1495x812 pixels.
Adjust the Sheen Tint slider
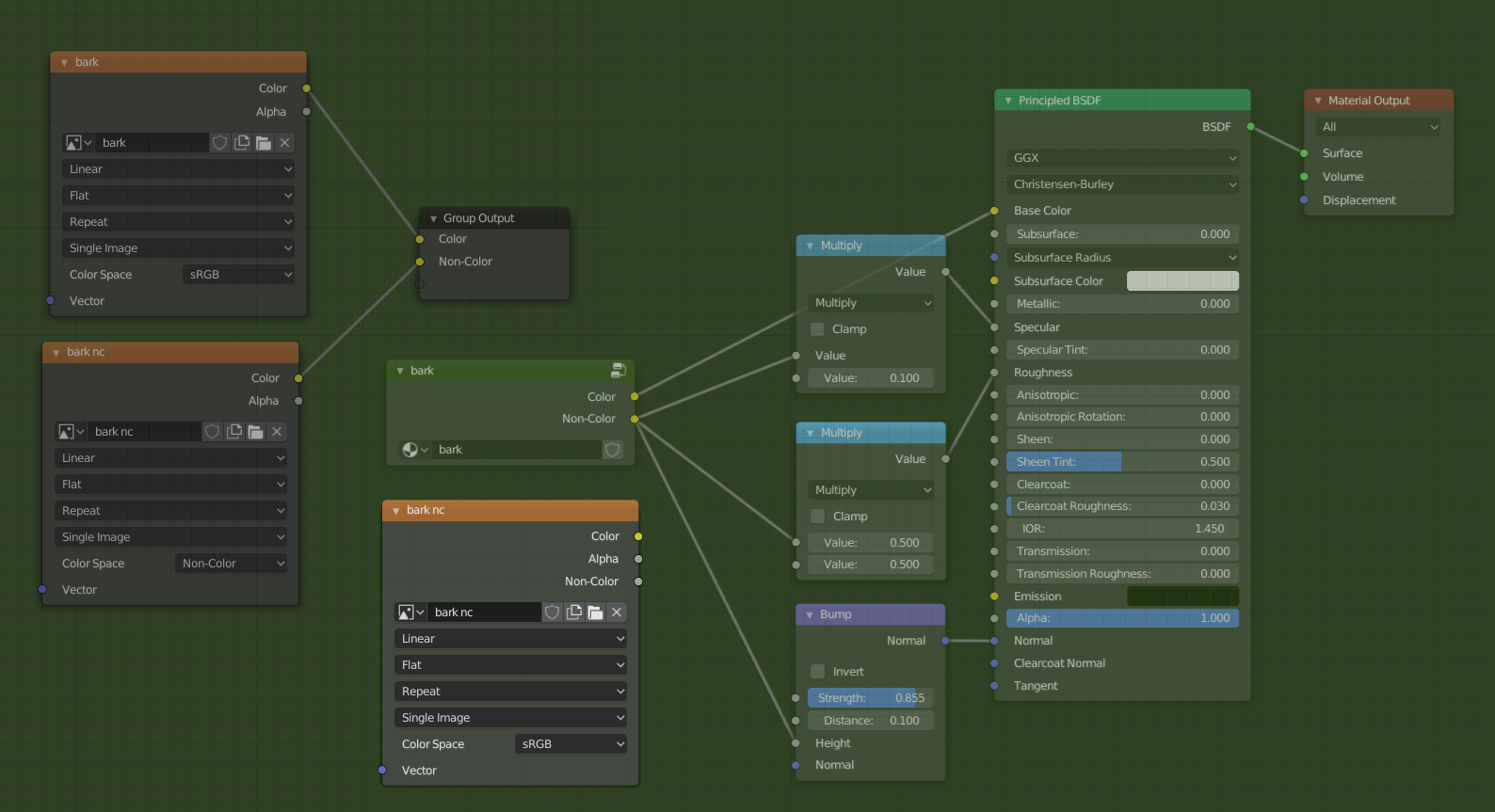click(x=1123, y=462)
